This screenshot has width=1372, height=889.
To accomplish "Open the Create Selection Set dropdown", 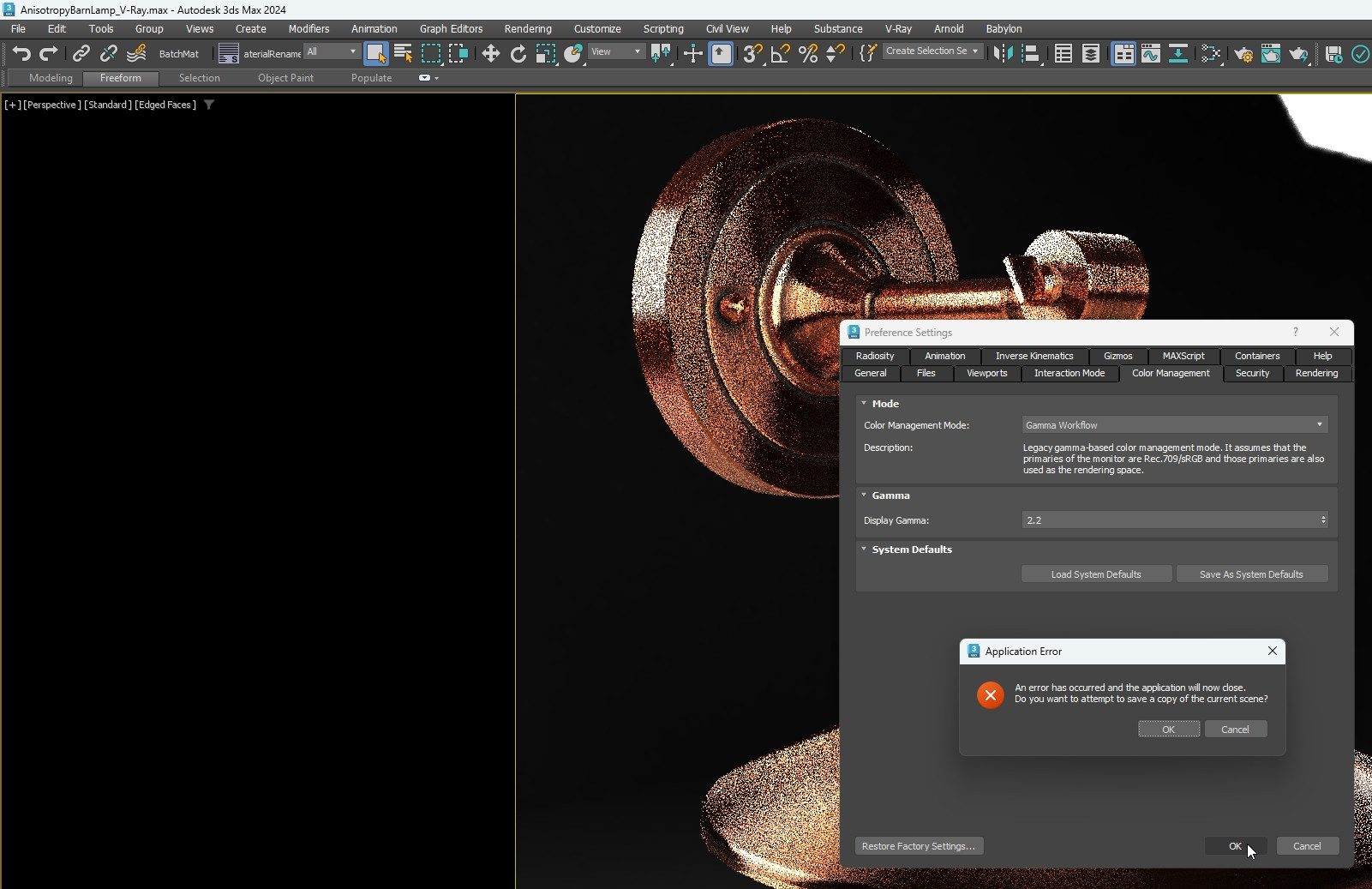I will (932, 51).
